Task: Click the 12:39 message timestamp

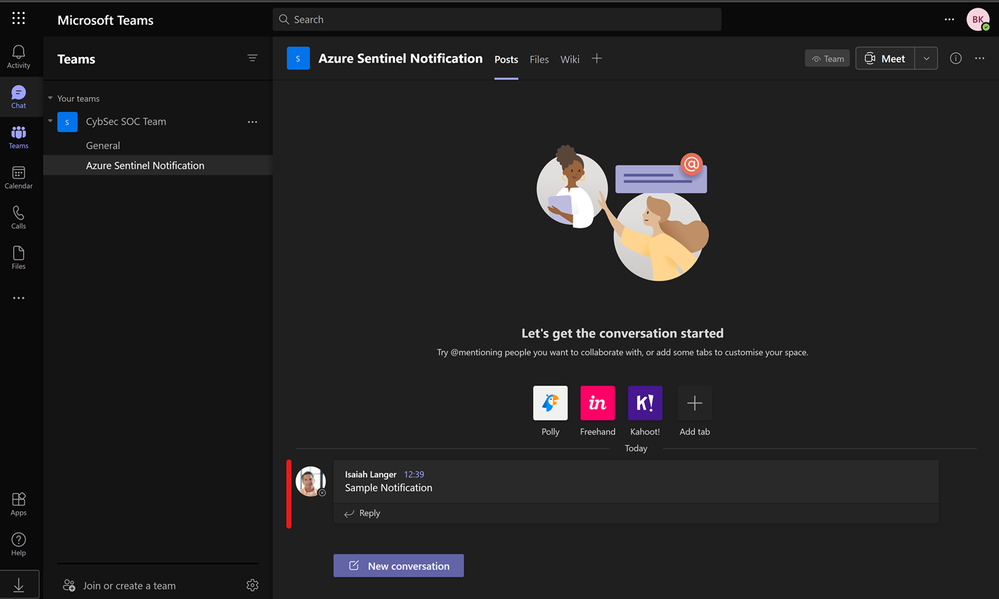Action: [413, 474]
